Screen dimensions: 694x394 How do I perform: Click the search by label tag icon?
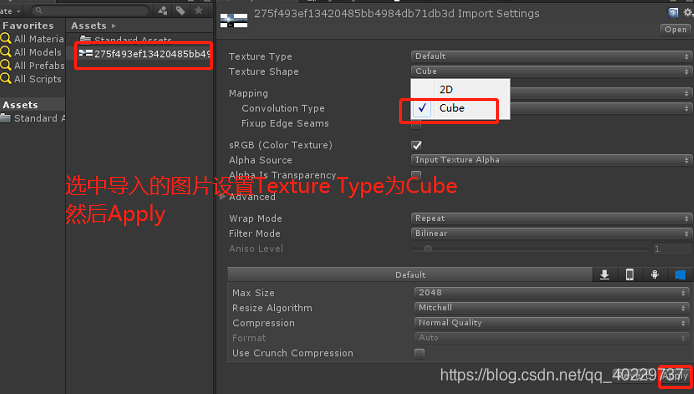coord(181,10)
